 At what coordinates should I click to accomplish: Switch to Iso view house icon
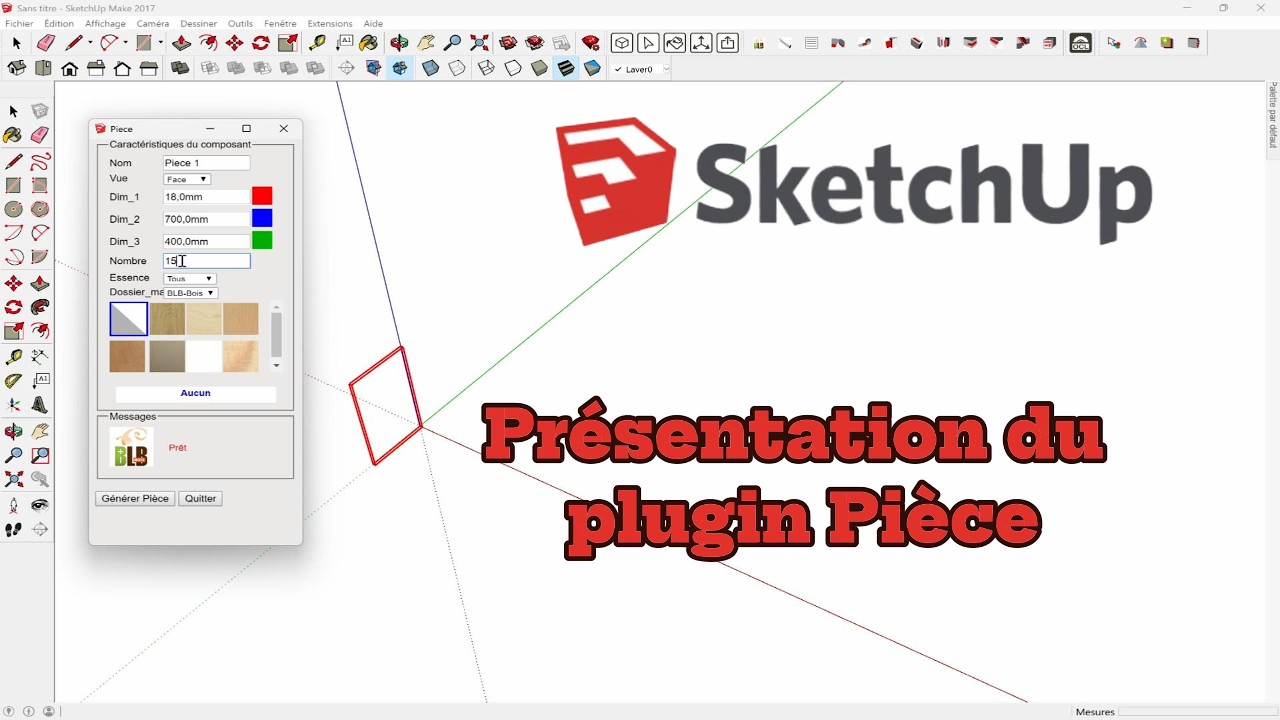tap(17, 69)
